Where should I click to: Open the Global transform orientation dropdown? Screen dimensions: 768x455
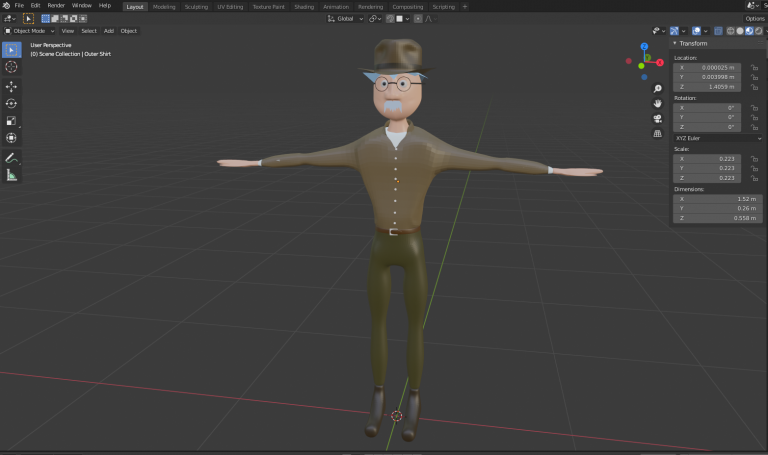(x=345, y=19)
